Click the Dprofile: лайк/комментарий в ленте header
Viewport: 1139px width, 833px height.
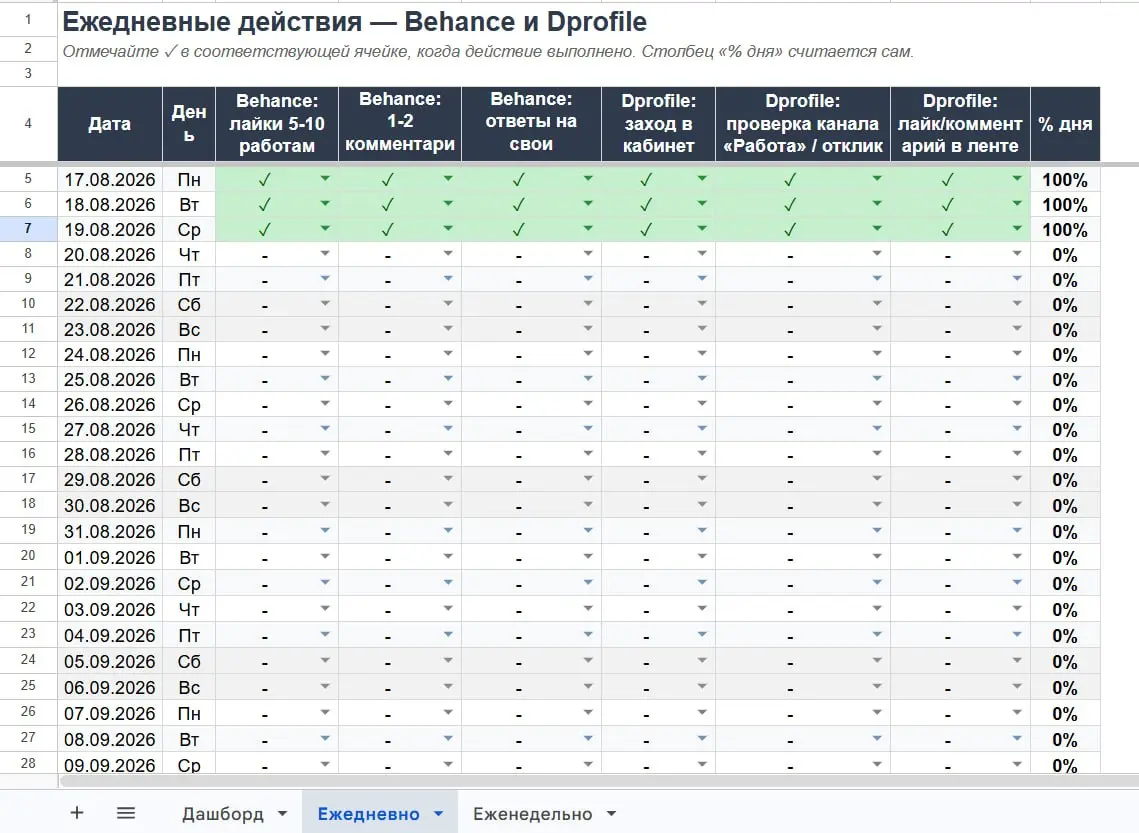coord(960,124)
